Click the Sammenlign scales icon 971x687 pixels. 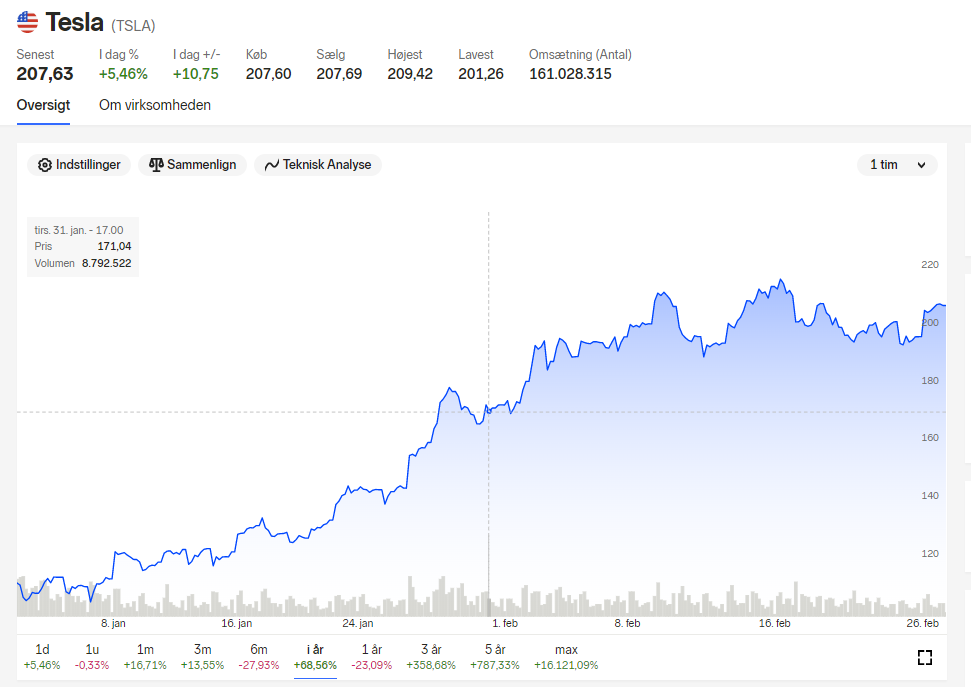tap(156, 165)
